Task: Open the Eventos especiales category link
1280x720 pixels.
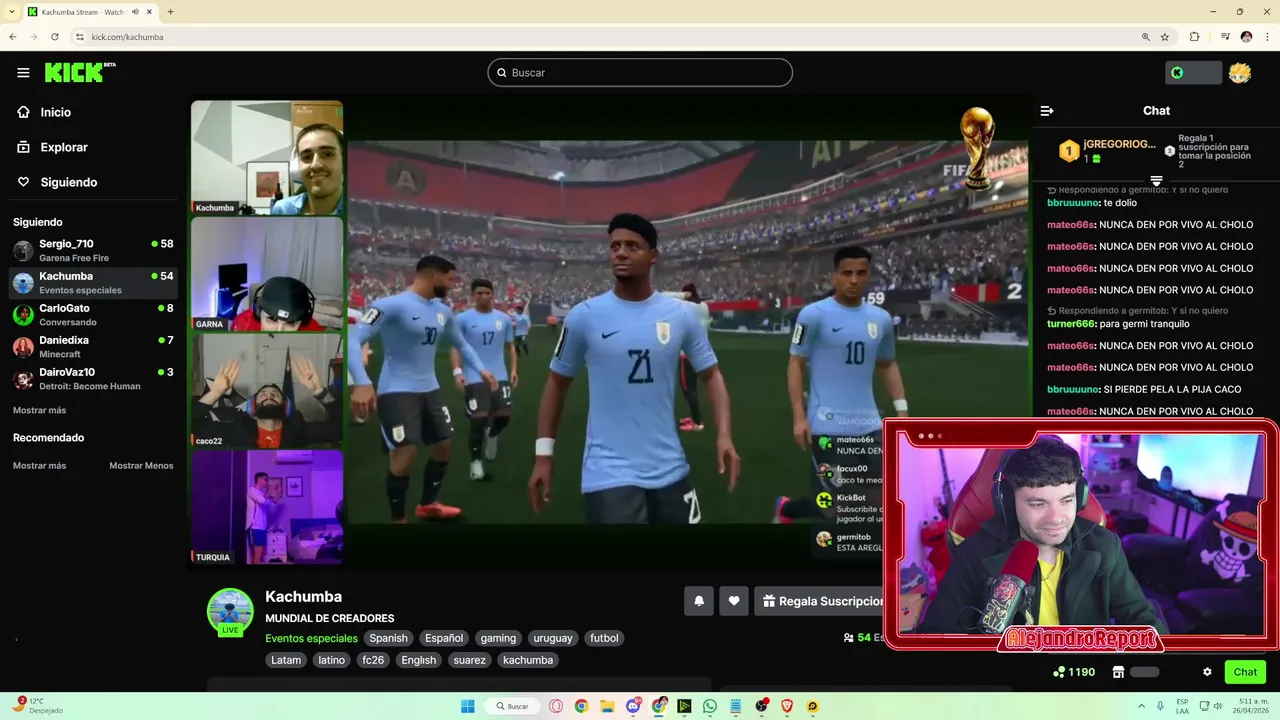Action: click(x=311, y=638)
